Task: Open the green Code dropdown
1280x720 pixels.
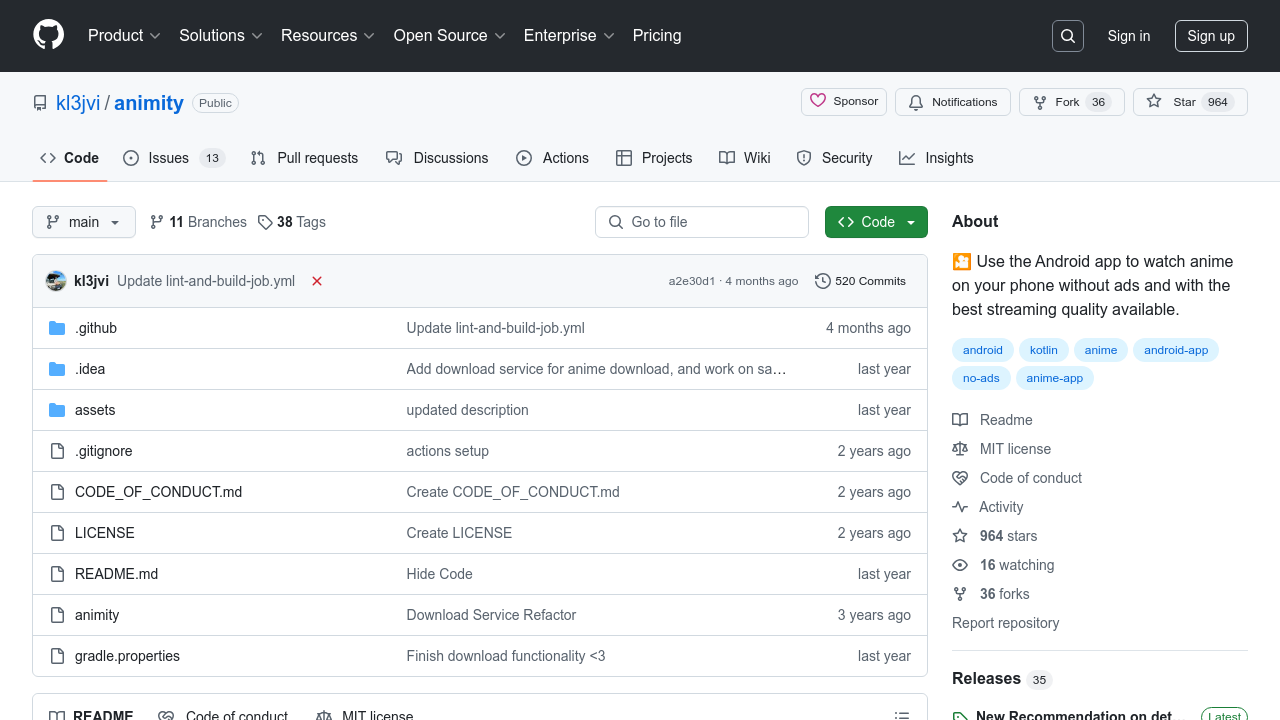Action: pos(876,222)
